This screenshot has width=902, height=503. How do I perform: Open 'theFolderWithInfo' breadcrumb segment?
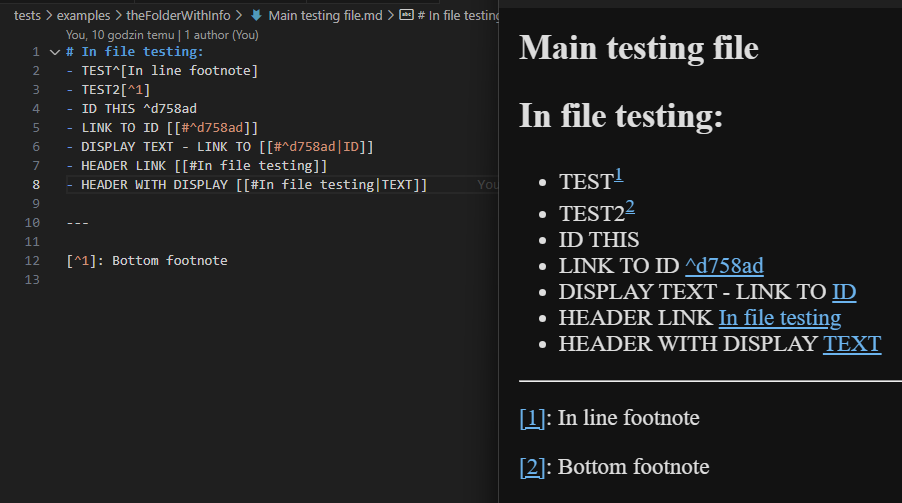pos(178,16)
